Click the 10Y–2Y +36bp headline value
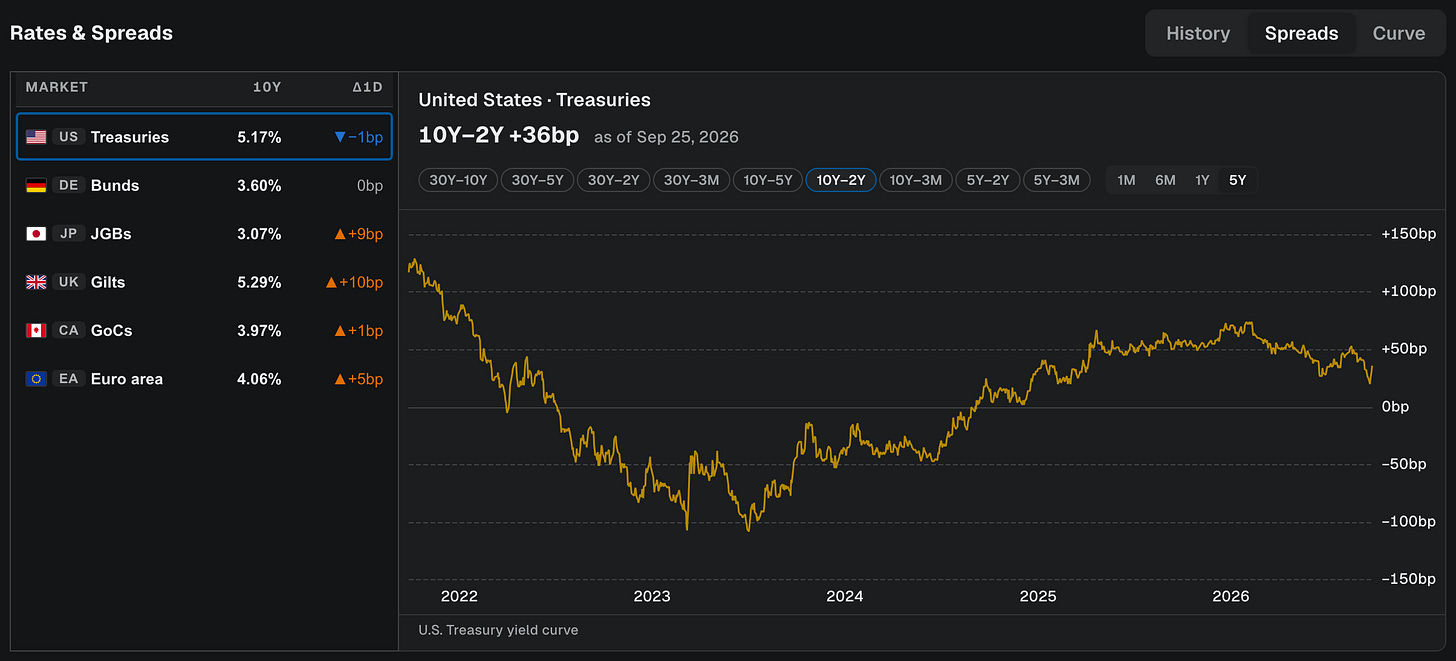 (498, 135)
